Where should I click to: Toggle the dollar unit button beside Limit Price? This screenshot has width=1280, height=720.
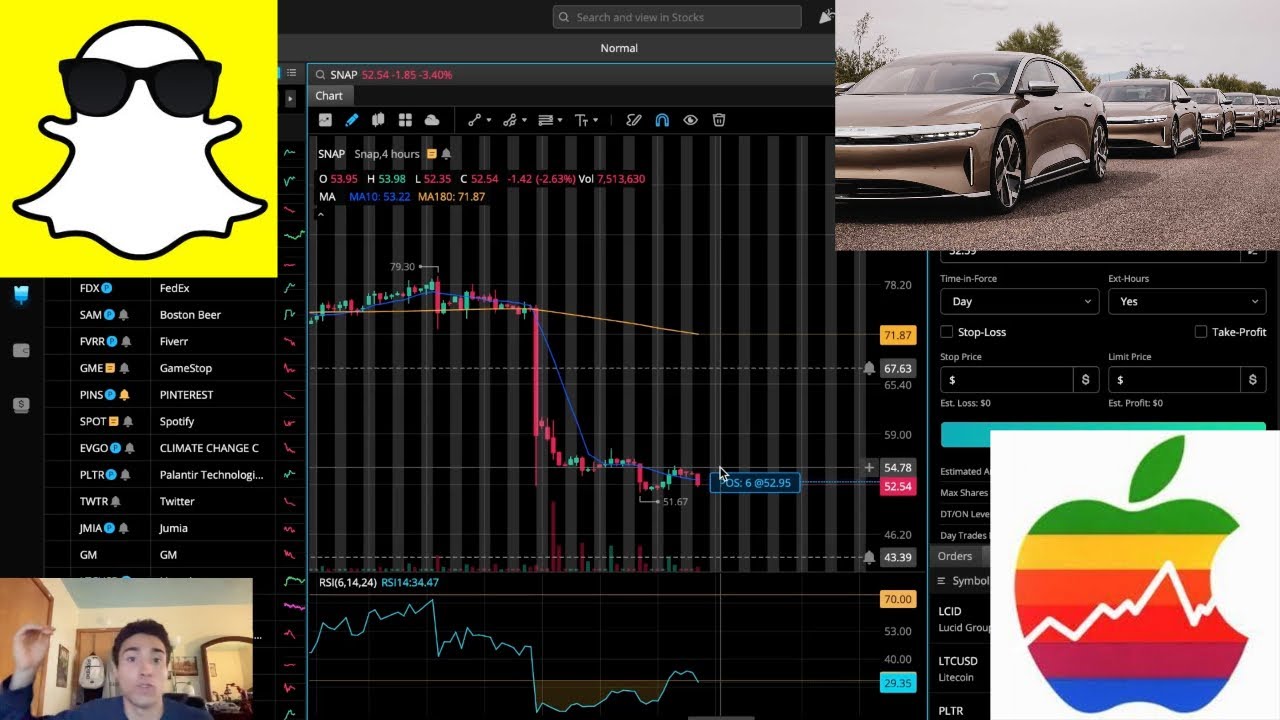click(x=1253, y=380)
